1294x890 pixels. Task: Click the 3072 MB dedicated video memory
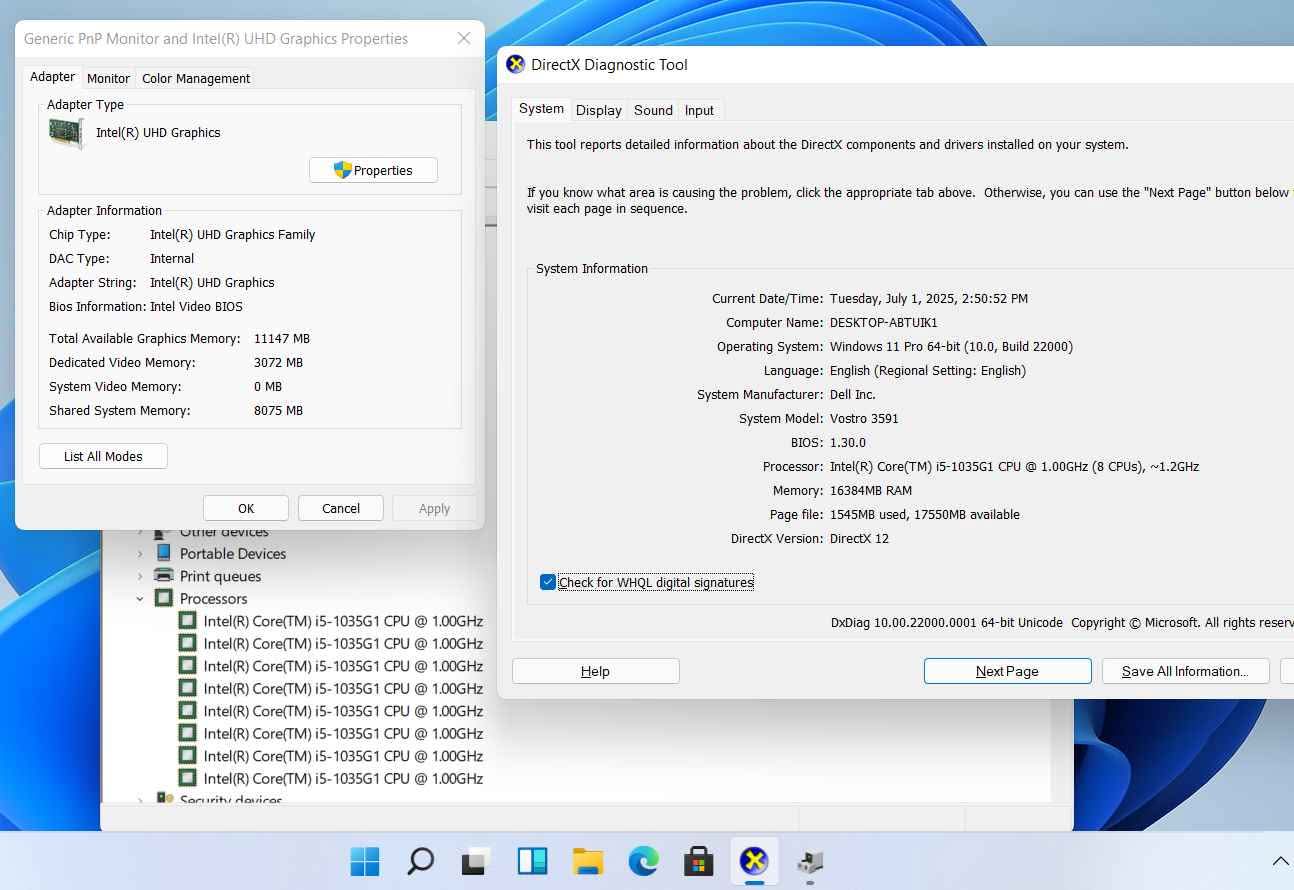[278, 363]
